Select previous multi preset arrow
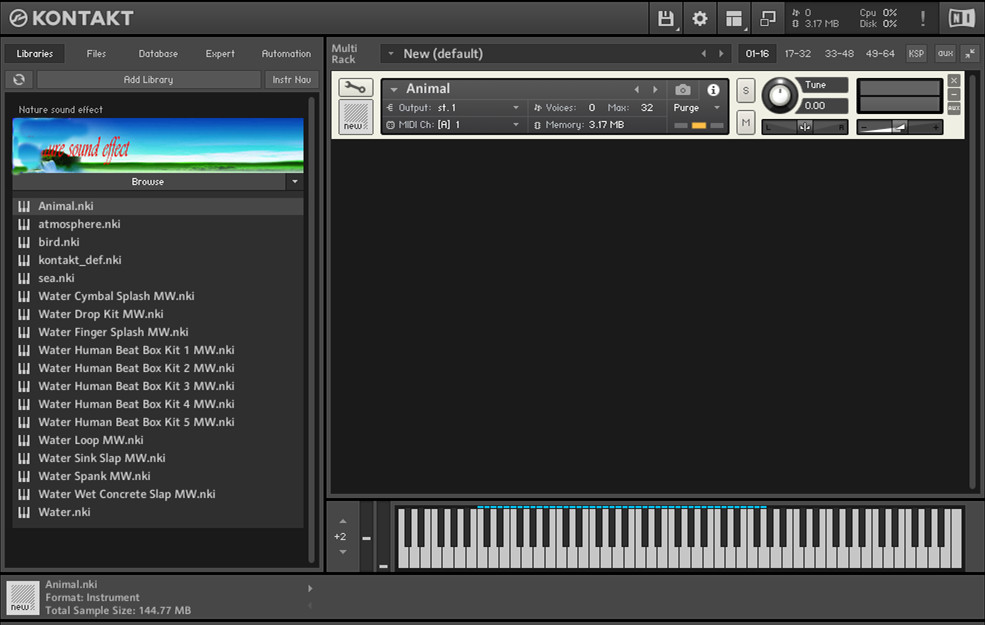 tap(704, 54)
